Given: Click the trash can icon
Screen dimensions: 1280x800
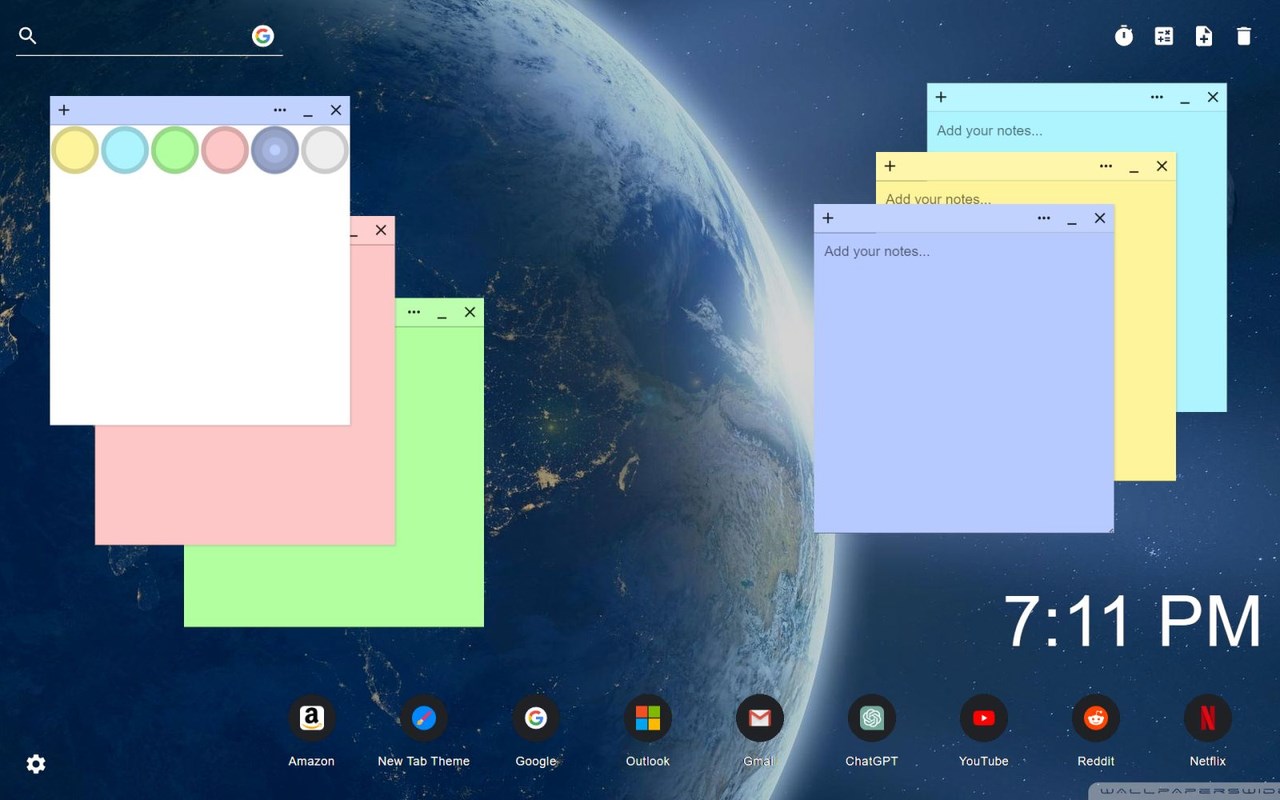Looking at the screenshot, I should (x=1244, y=36).
